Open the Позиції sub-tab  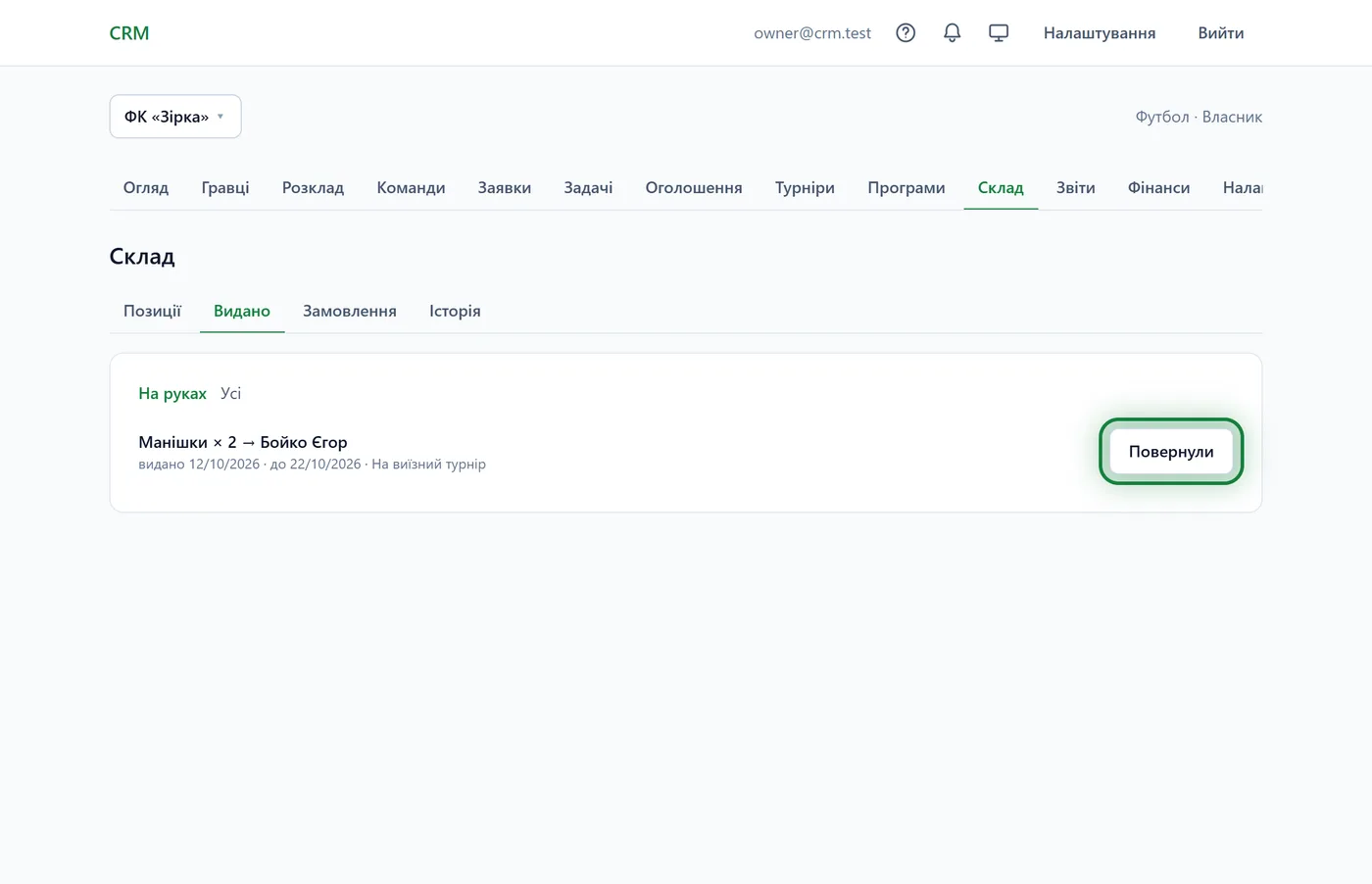[152, 311]
